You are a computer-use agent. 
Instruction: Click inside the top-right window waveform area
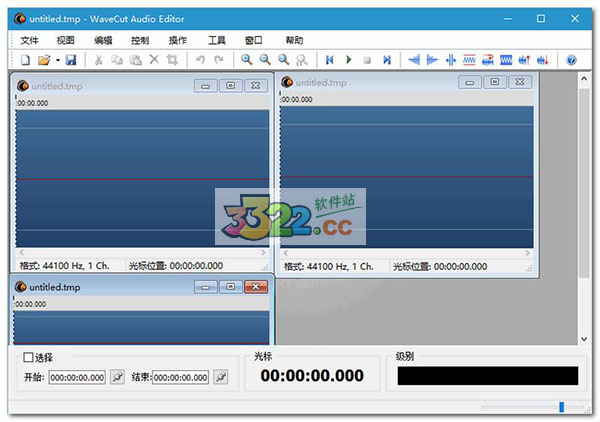[x=407, y=177]
